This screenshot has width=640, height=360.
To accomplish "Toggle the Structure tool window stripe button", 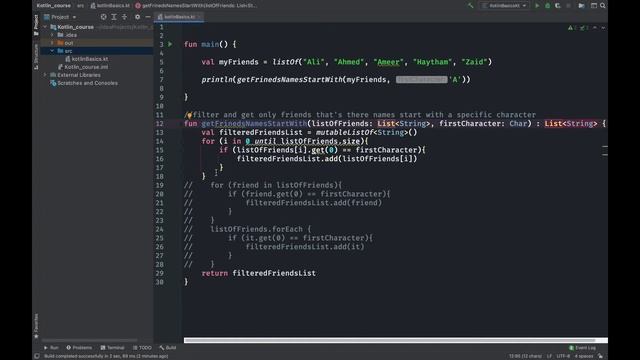I will tap(36, 56).
